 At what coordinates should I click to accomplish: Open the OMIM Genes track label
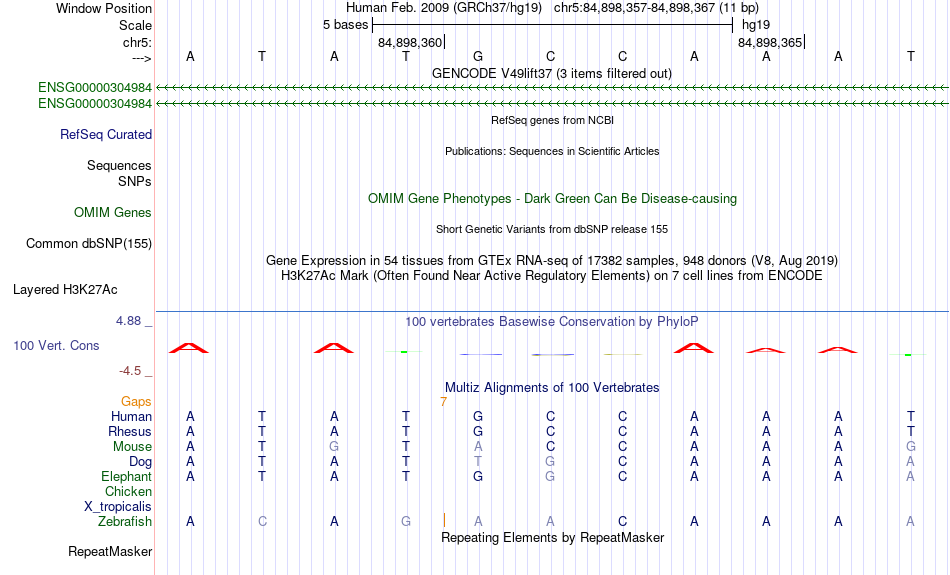click(x=113, y=213)
